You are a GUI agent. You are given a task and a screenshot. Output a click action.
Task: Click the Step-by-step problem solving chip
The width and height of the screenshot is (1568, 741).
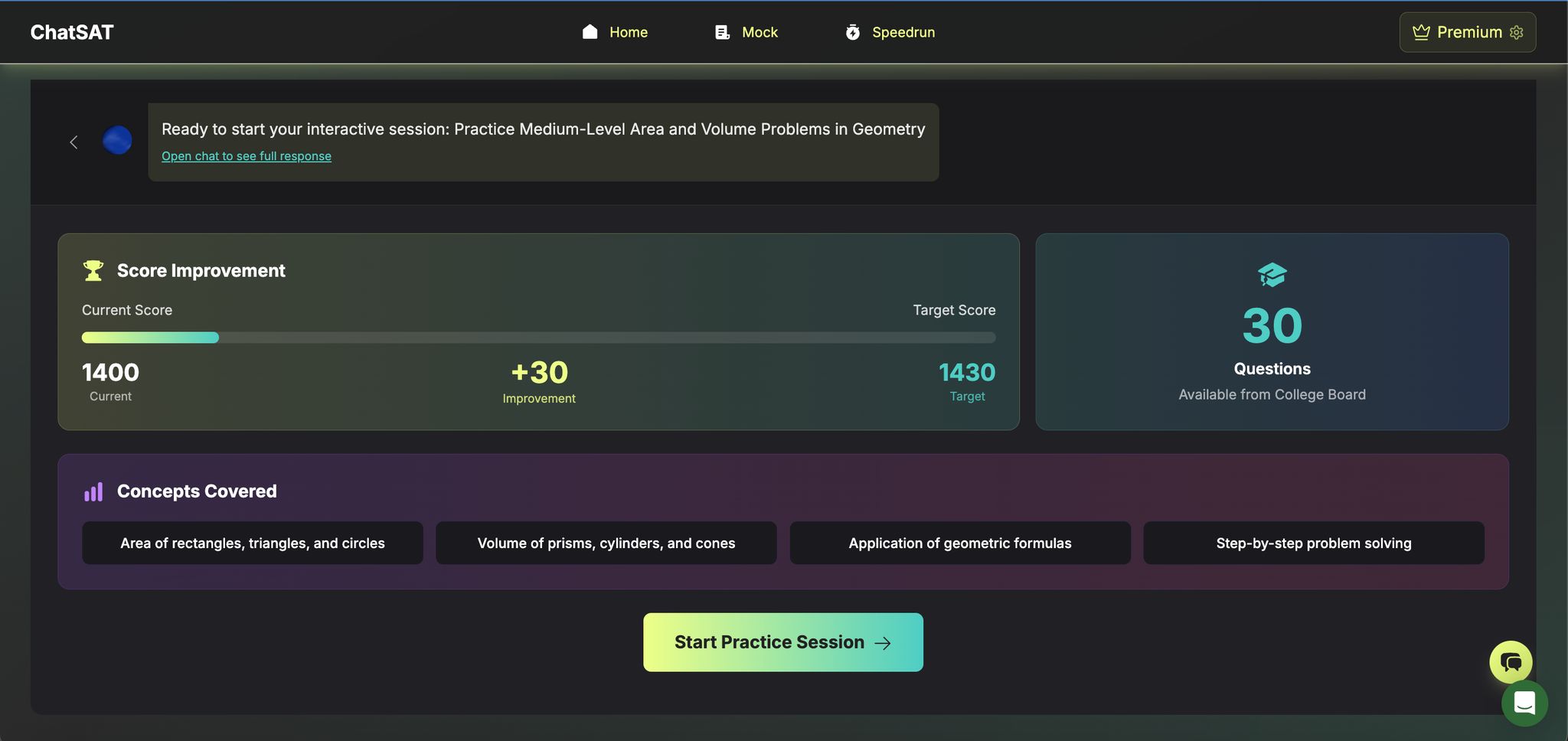pyautogui.click(x=1313, y=544)
